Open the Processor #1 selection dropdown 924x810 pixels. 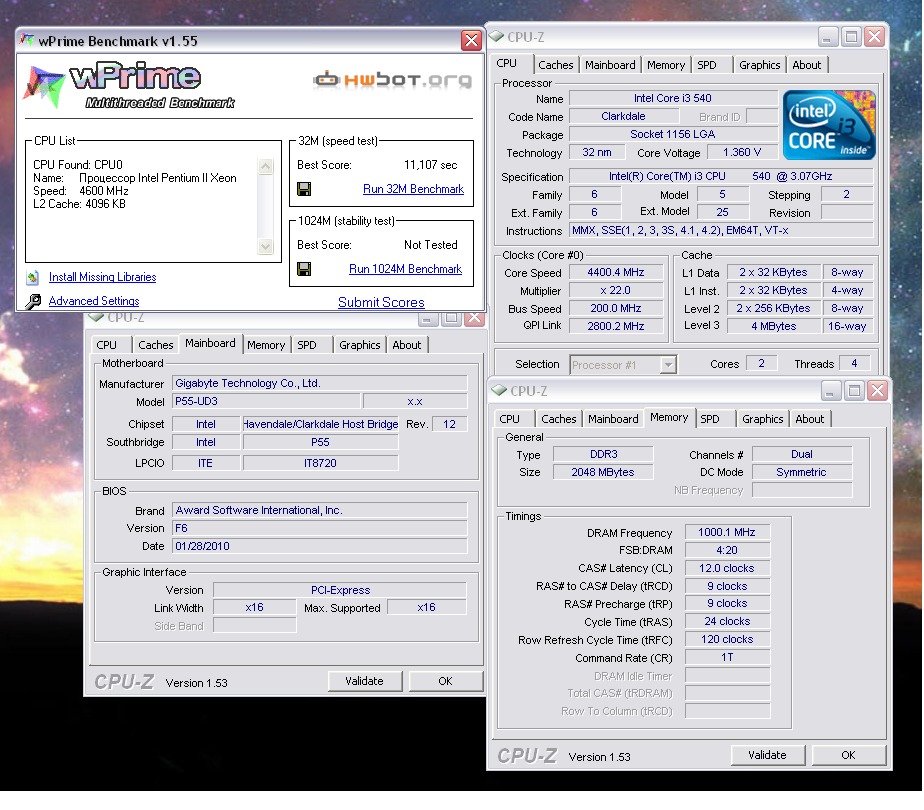pos(667,365)
